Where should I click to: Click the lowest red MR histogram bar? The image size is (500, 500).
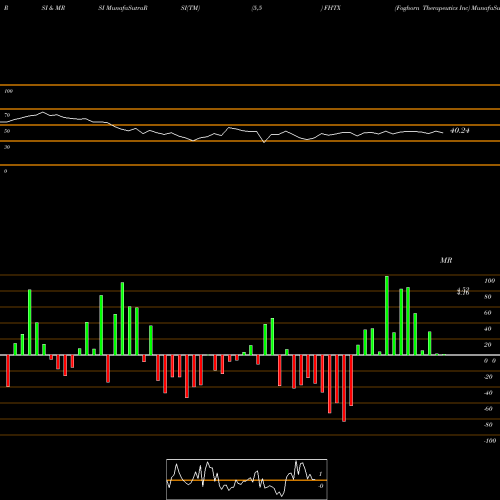click(x=344, y=388)
